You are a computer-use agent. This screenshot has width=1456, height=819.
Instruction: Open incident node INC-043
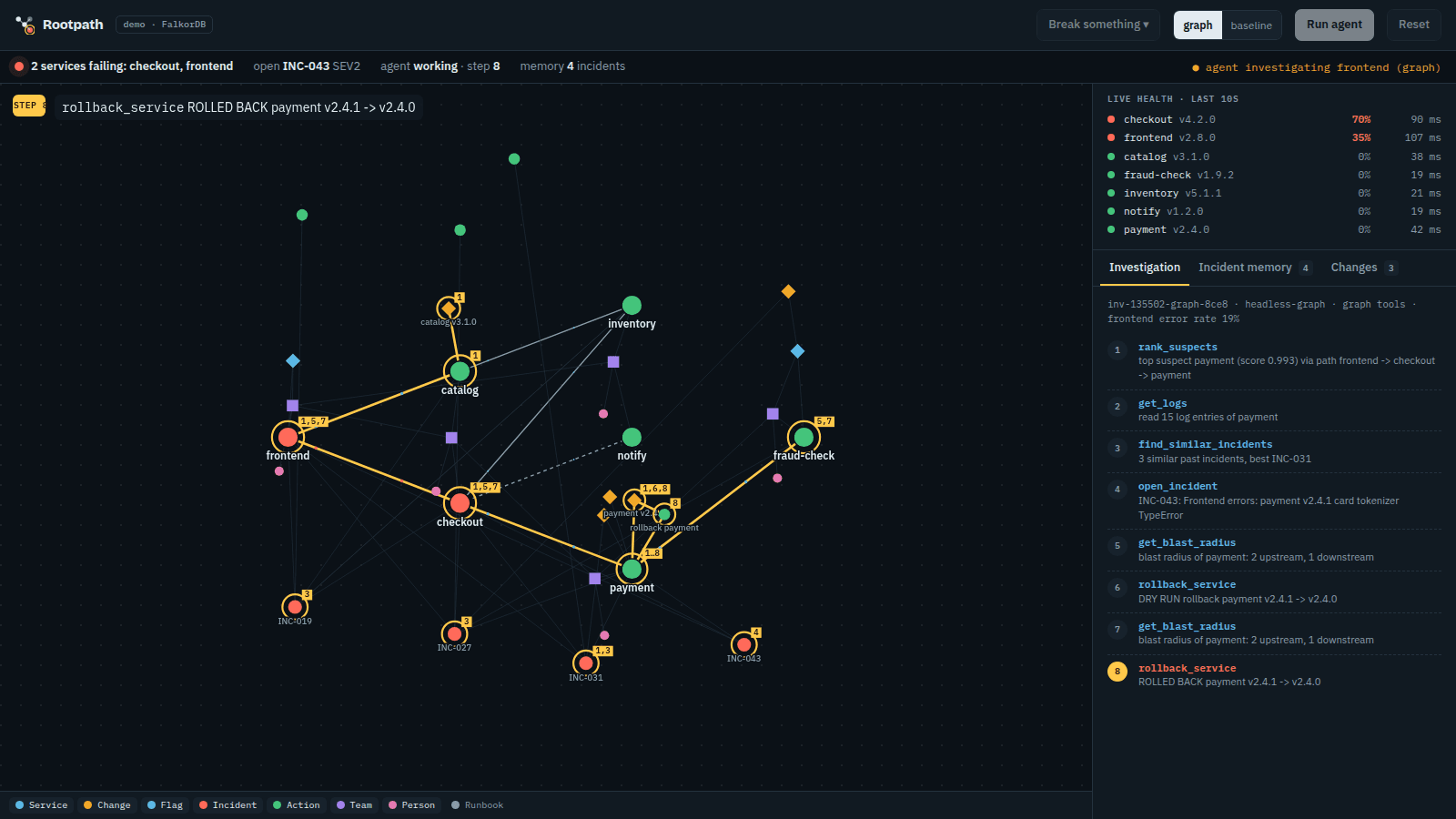pyautogui.click(x=743, y=644)
